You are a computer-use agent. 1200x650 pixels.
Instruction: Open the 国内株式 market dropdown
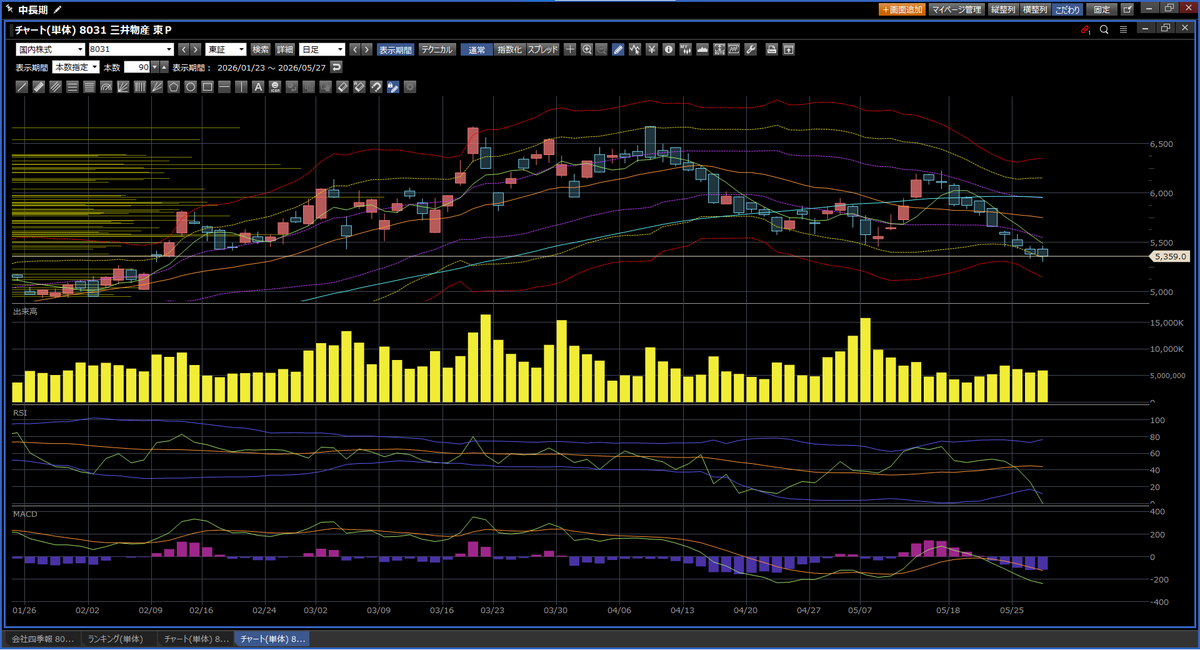tap(50, 49)
